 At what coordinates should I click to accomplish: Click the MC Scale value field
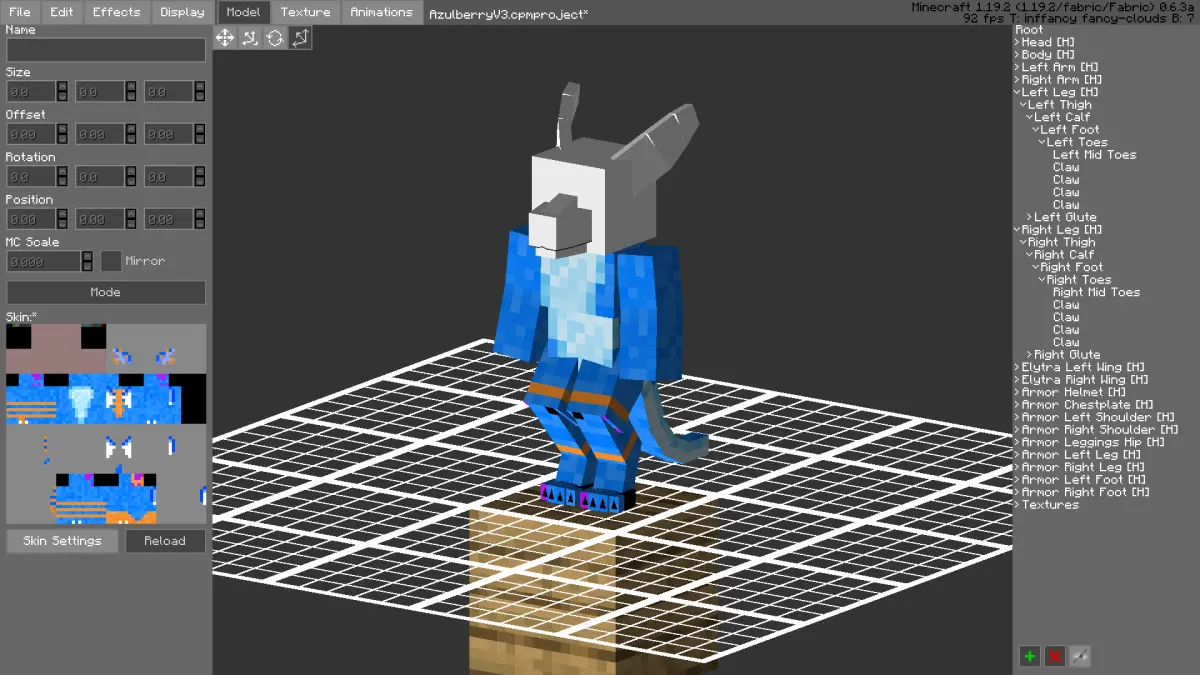pyautogui.click(x=43, y=261)
